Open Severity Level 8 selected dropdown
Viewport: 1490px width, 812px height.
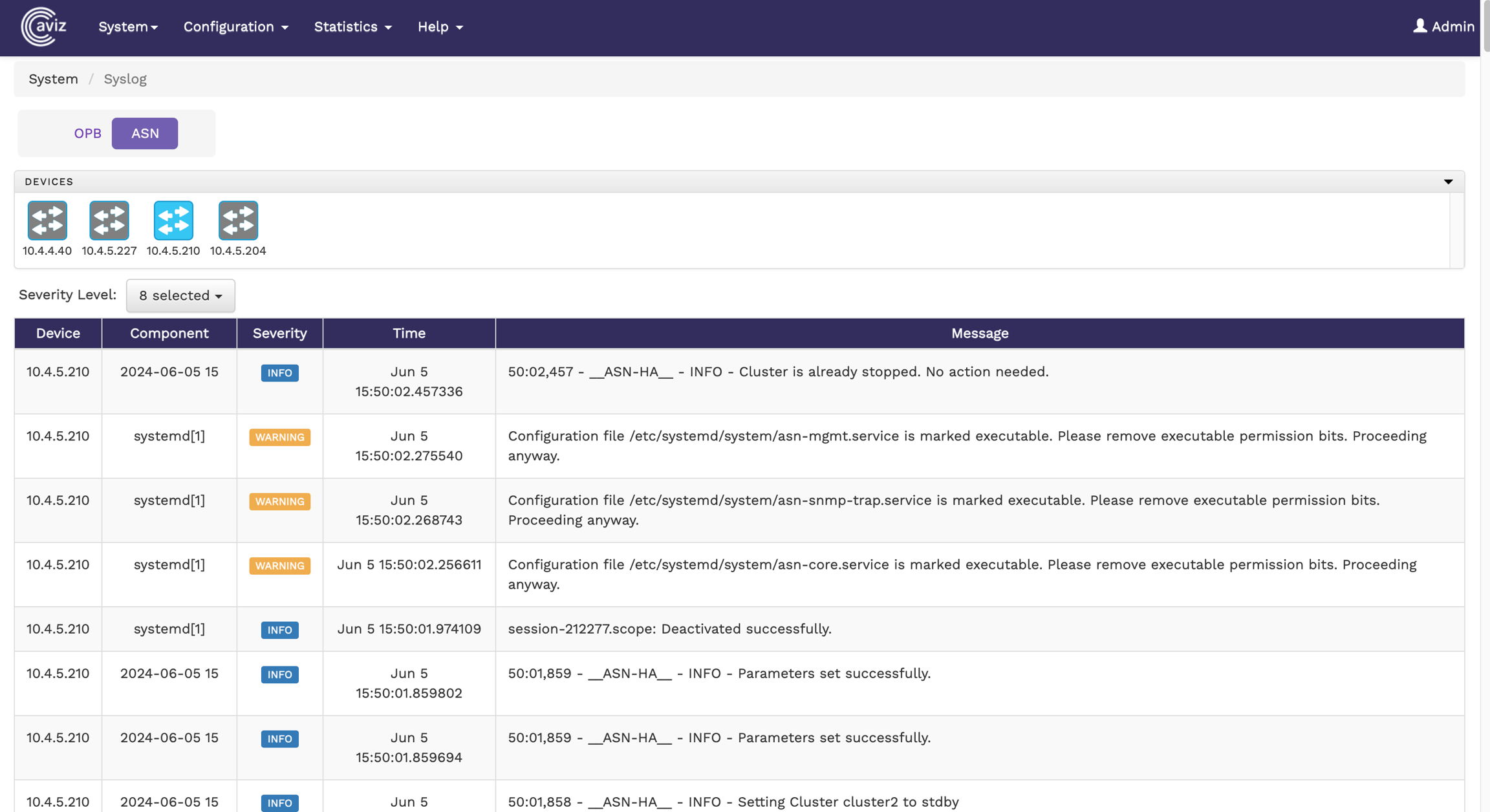(x=180, y=295)
